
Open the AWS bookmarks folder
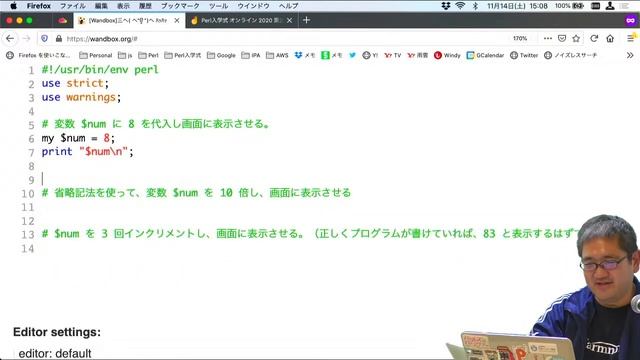[x=277, y=55]
